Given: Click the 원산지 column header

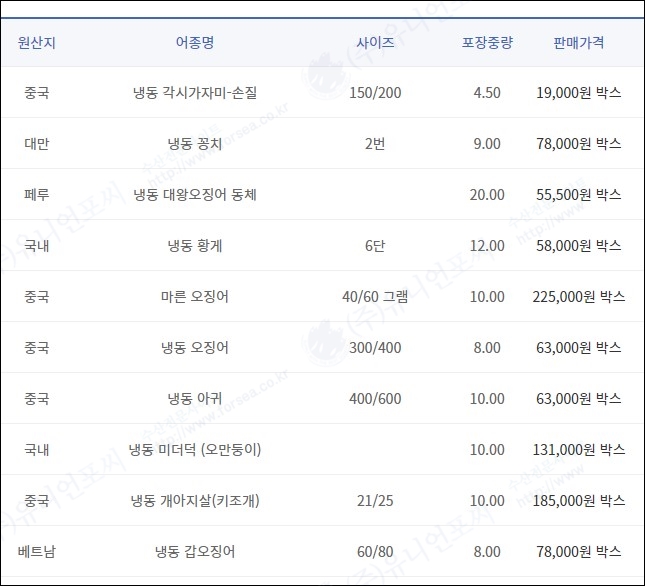Looking at the screenshot, I should (x=37, y=42).
